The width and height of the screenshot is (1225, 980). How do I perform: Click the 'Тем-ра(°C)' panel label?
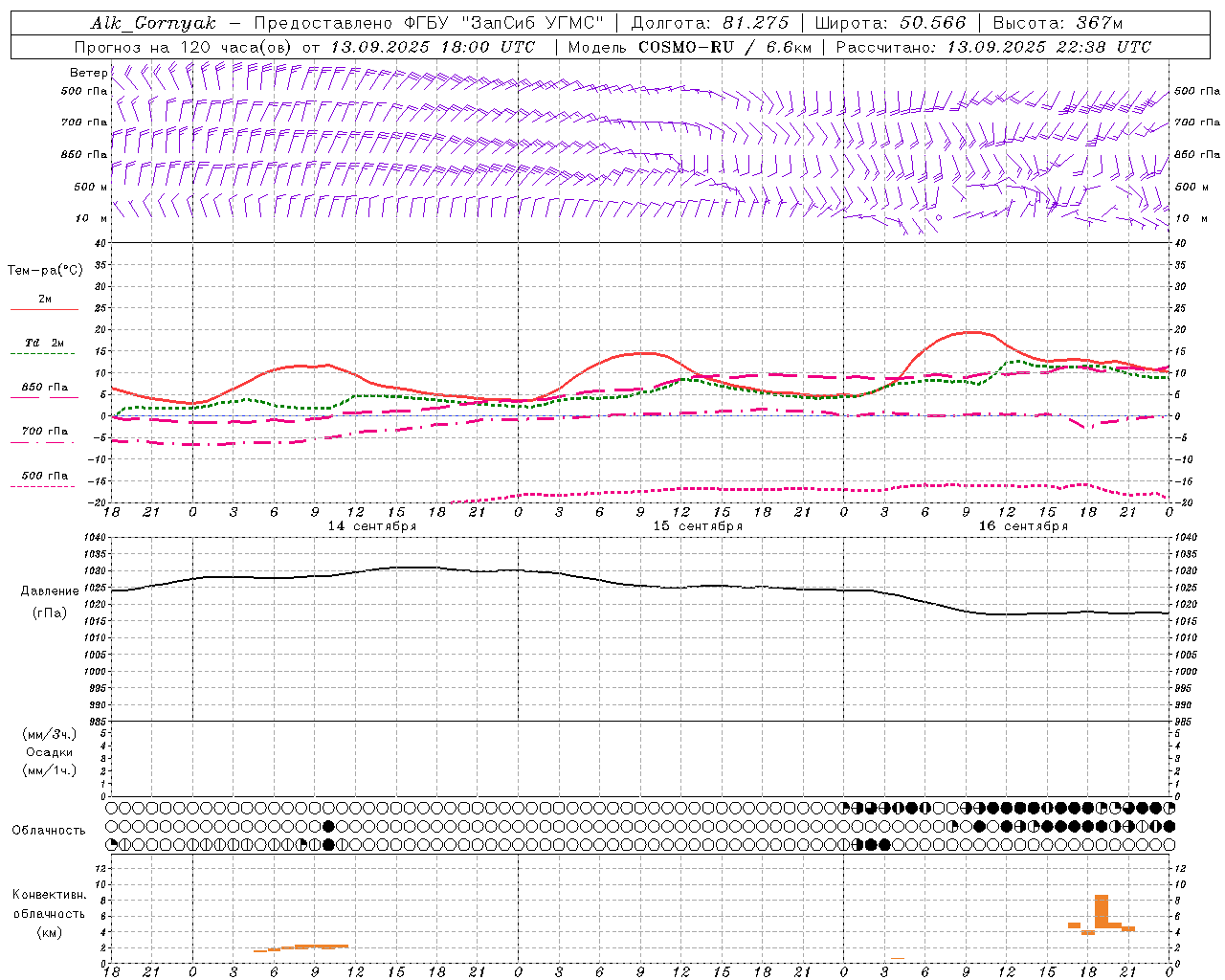pyautogui.click(x=45, y=271)
